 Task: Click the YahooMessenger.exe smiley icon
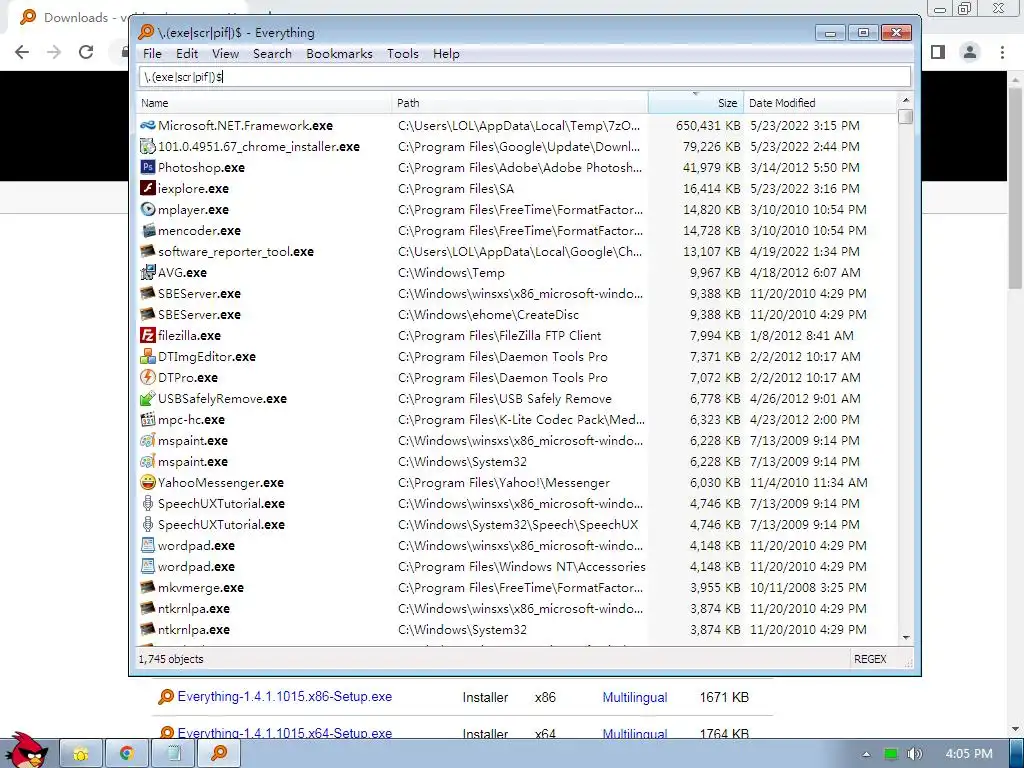(148, 483)
